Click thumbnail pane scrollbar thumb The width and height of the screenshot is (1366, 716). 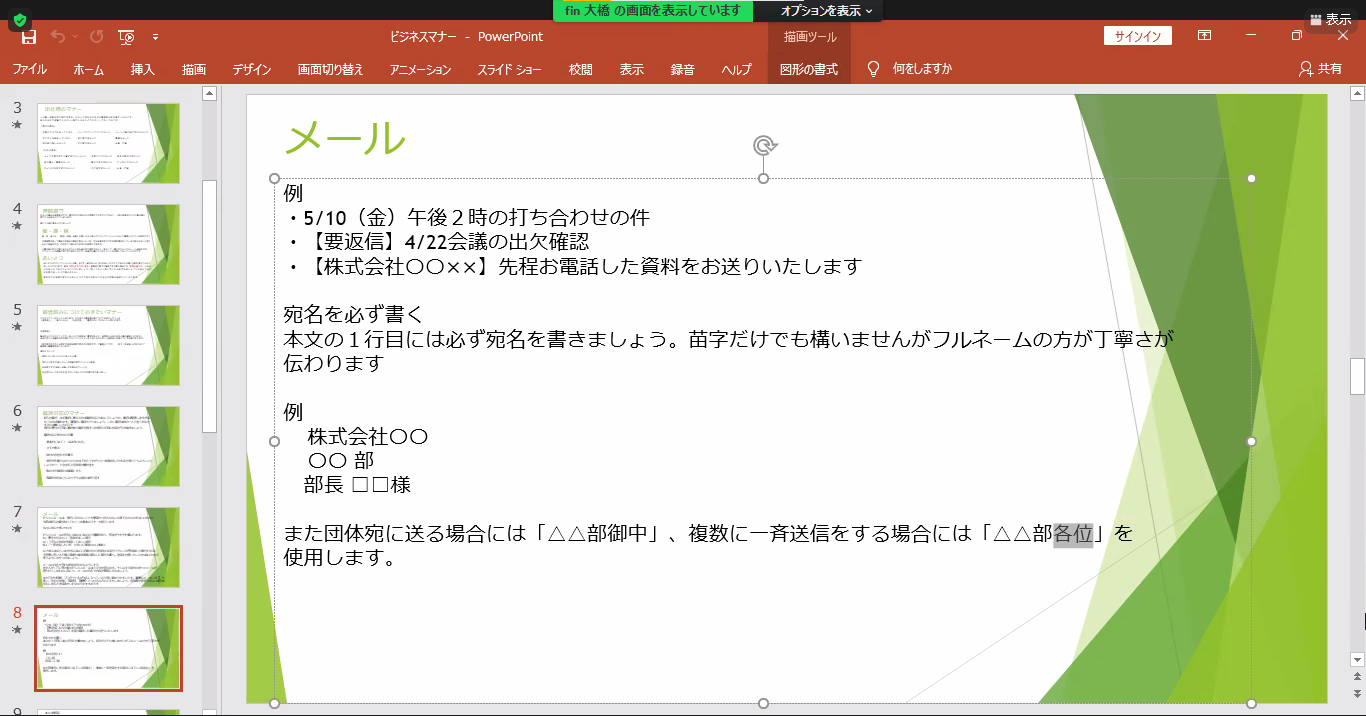point(209,305)
